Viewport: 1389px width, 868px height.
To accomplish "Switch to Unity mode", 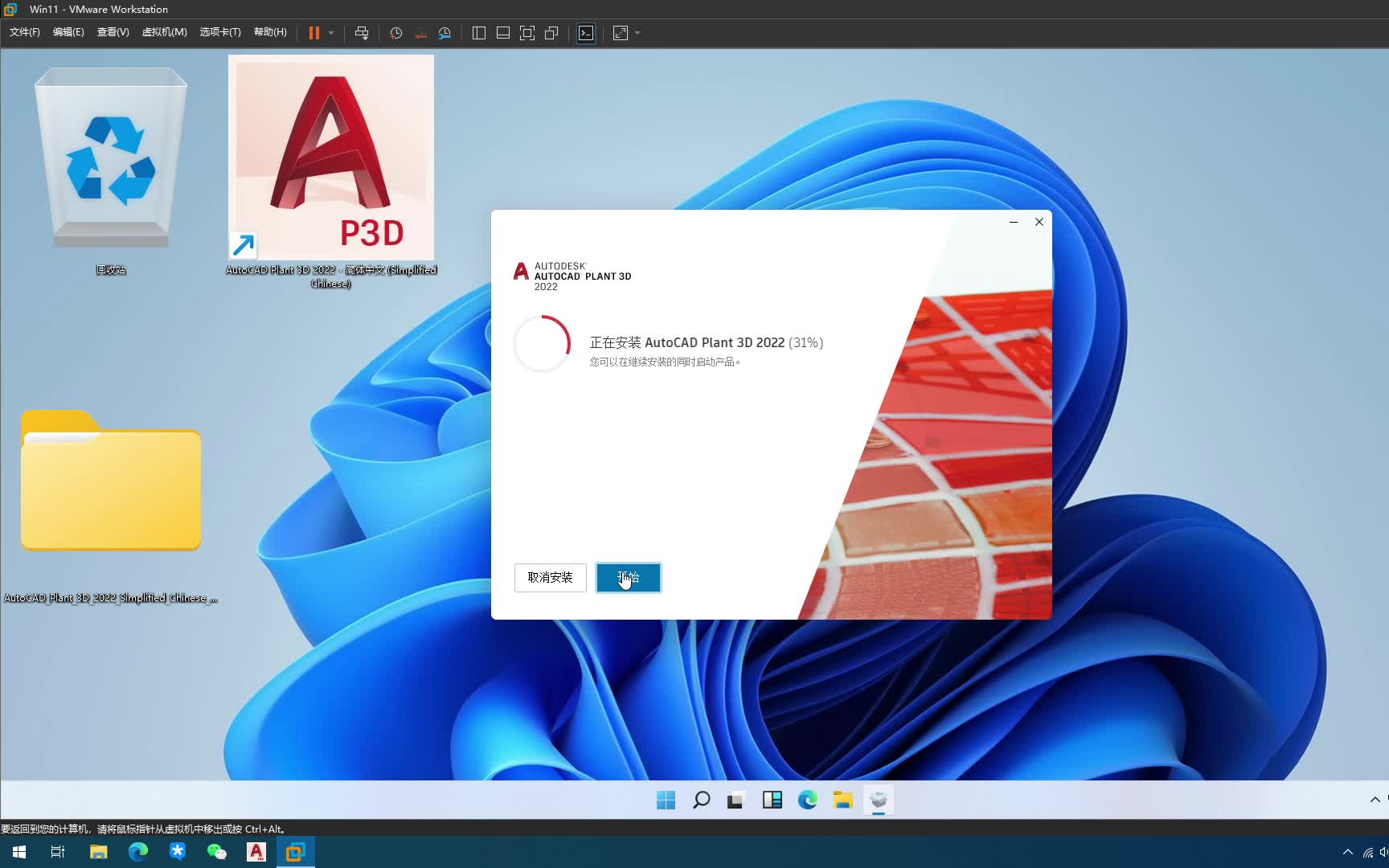I will [x=551, y=33].
